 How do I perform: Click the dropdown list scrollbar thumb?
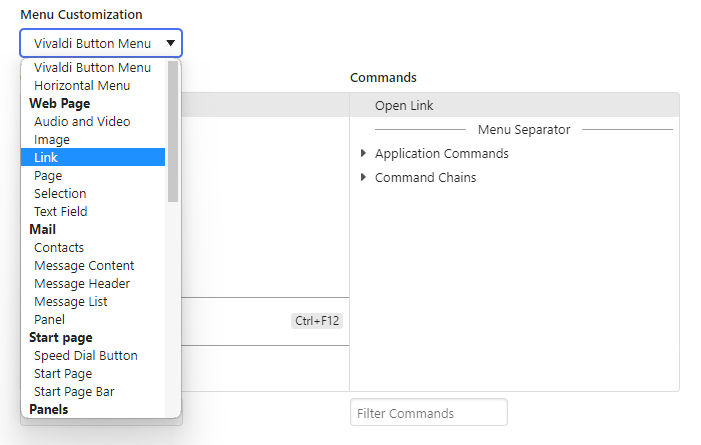(173, 131)
